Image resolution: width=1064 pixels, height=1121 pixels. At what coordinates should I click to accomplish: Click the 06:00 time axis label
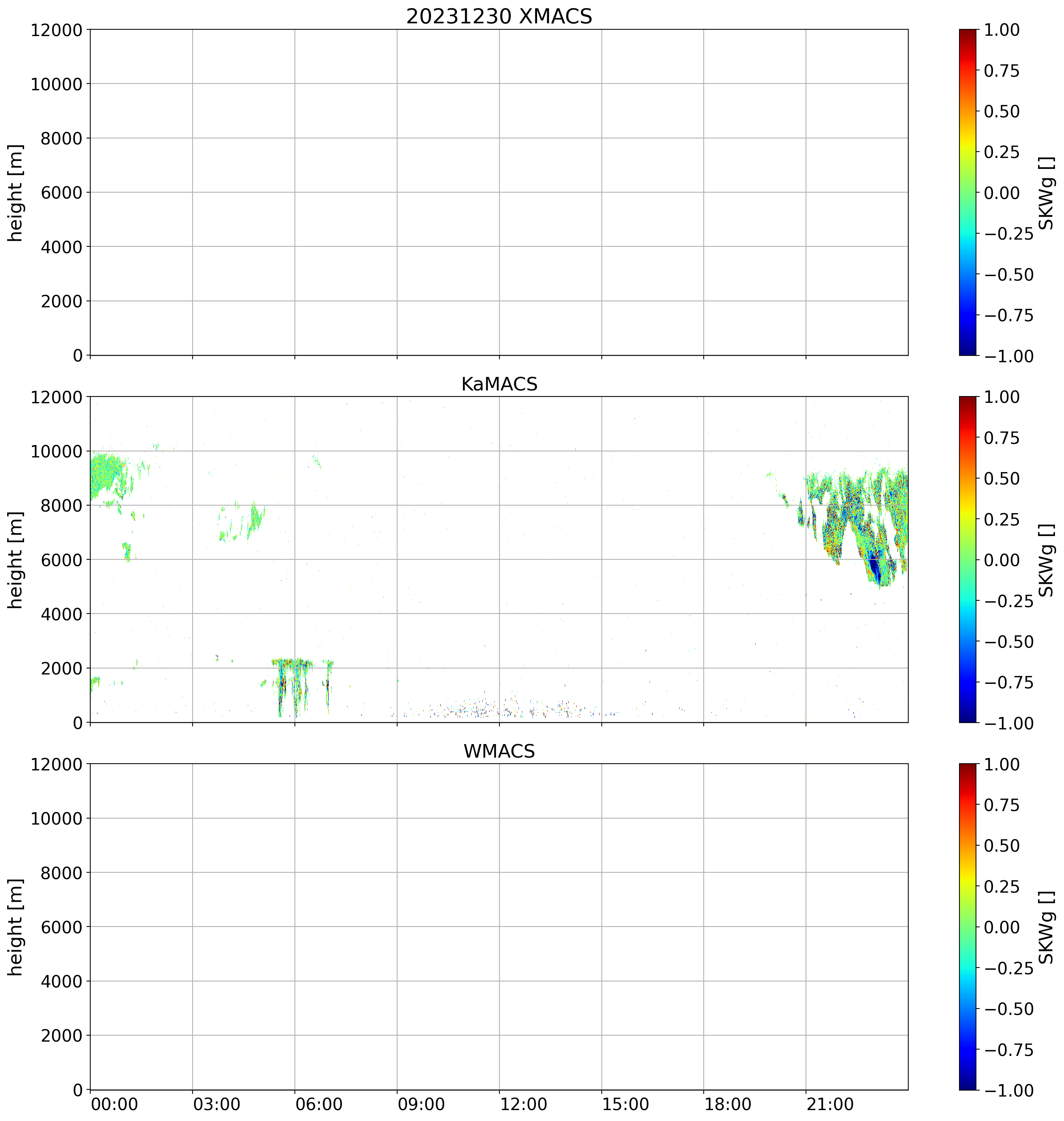[319, 1104]
